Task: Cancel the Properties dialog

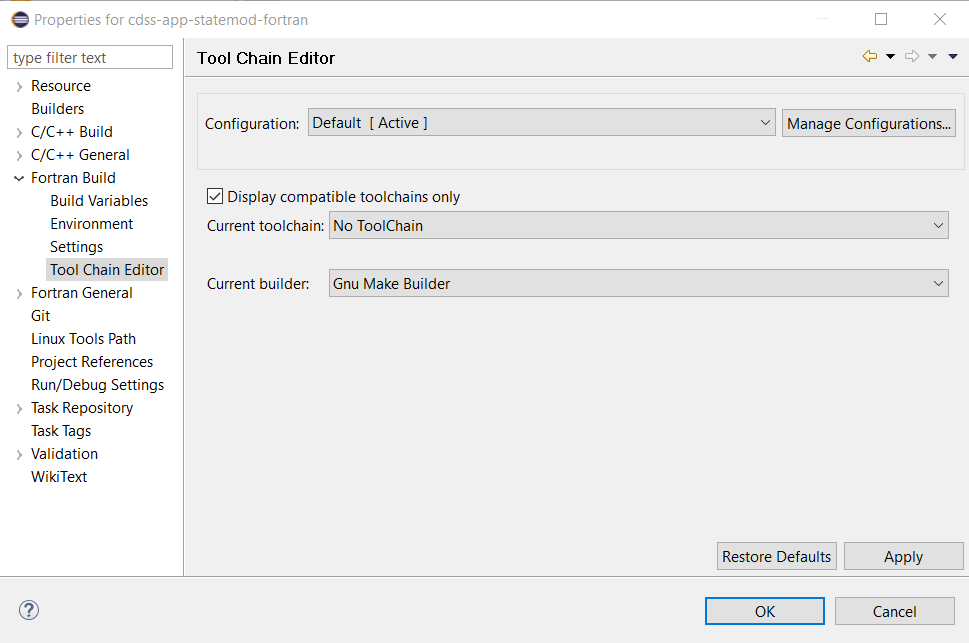Action: click(894, 611)
